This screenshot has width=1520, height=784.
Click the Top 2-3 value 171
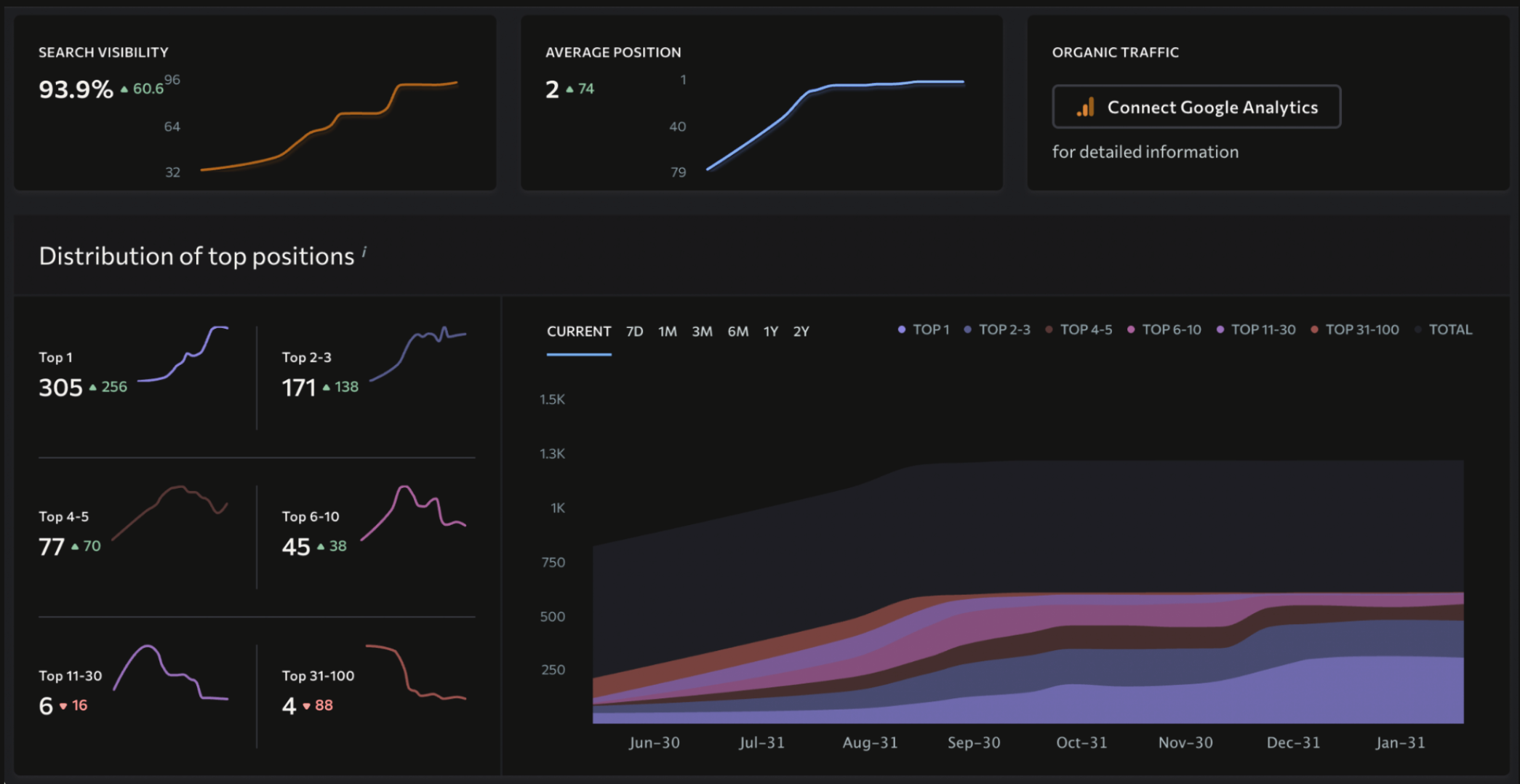pos(299,388)
